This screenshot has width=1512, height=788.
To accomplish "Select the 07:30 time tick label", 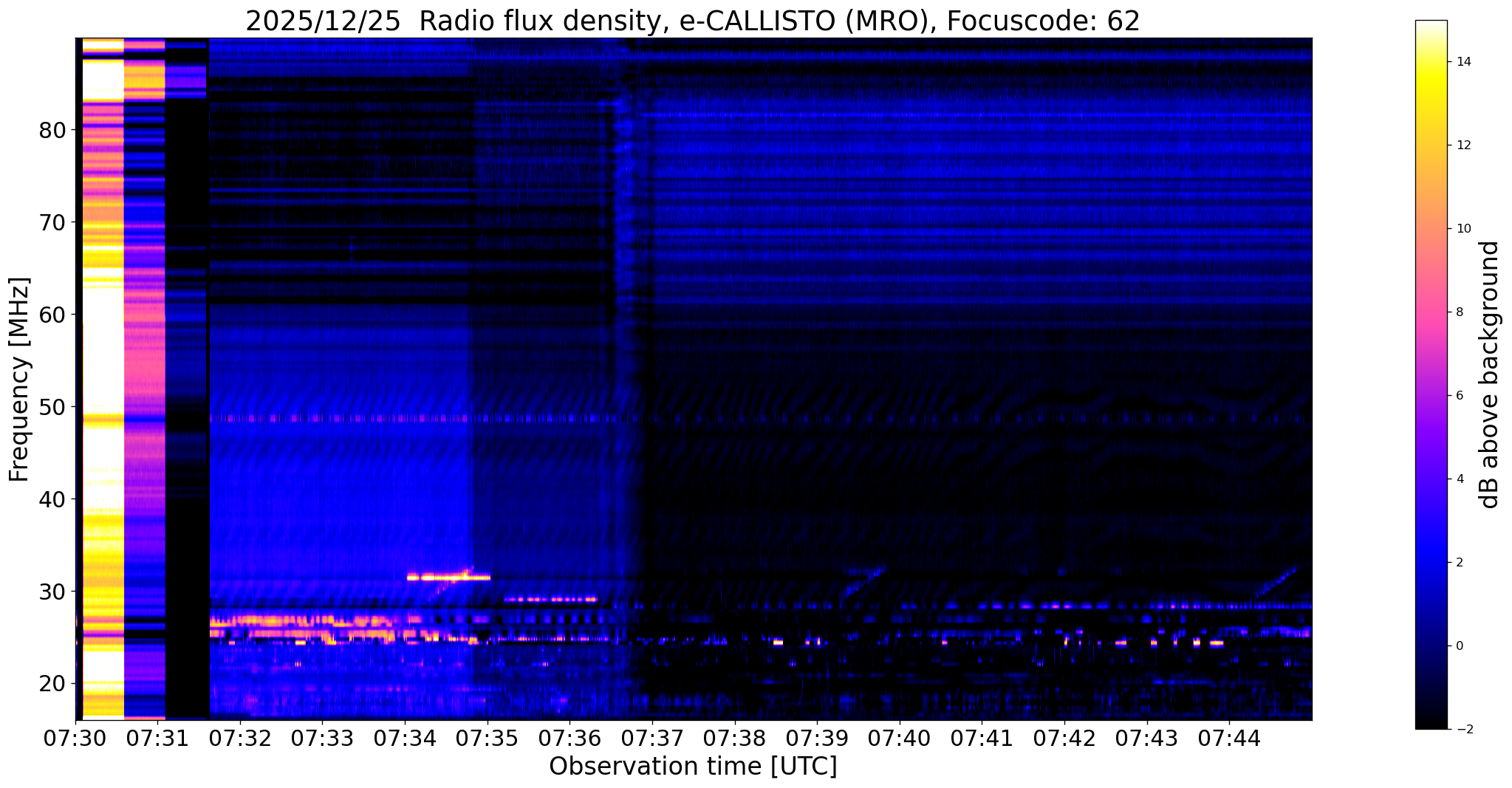I will (x=75, y=738).
